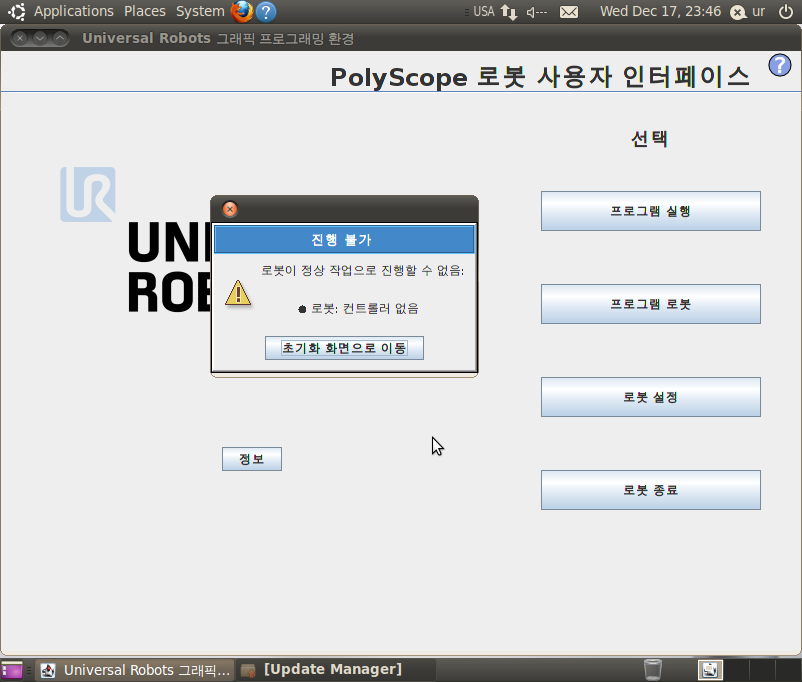Maximize the Universal Robots main window
Viewport: 802px width, 682px height.
click(60, 38)
